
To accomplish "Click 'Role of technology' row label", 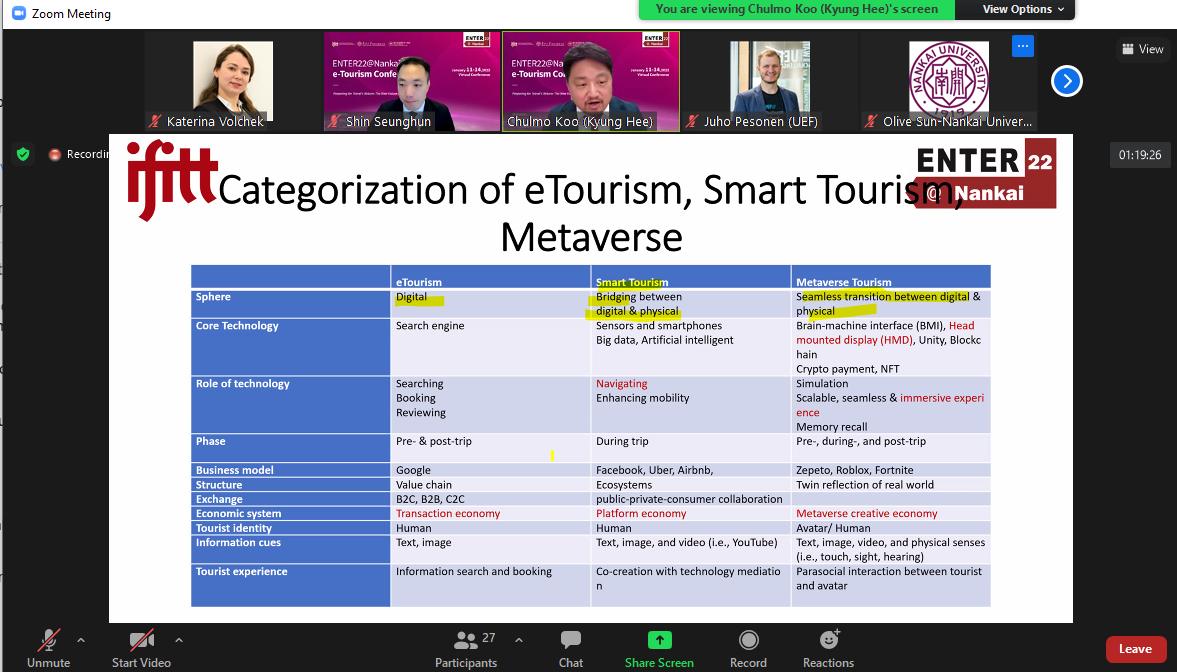I will click(242, 384).
